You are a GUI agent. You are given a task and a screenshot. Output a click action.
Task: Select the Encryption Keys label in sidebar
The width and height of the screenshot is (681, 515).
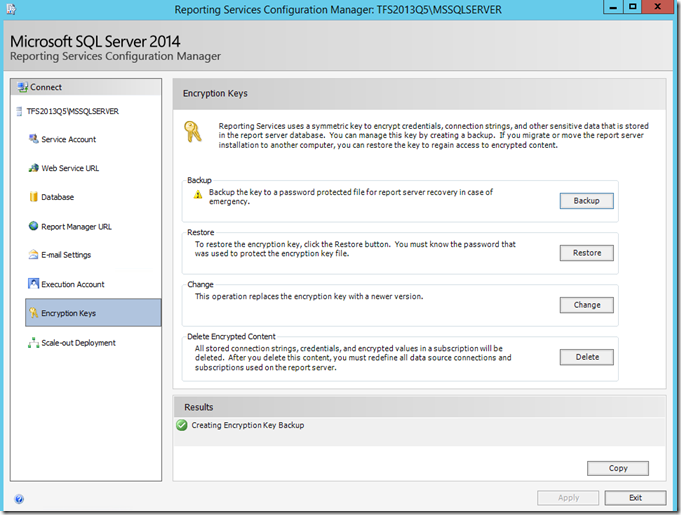coord(68,313)
